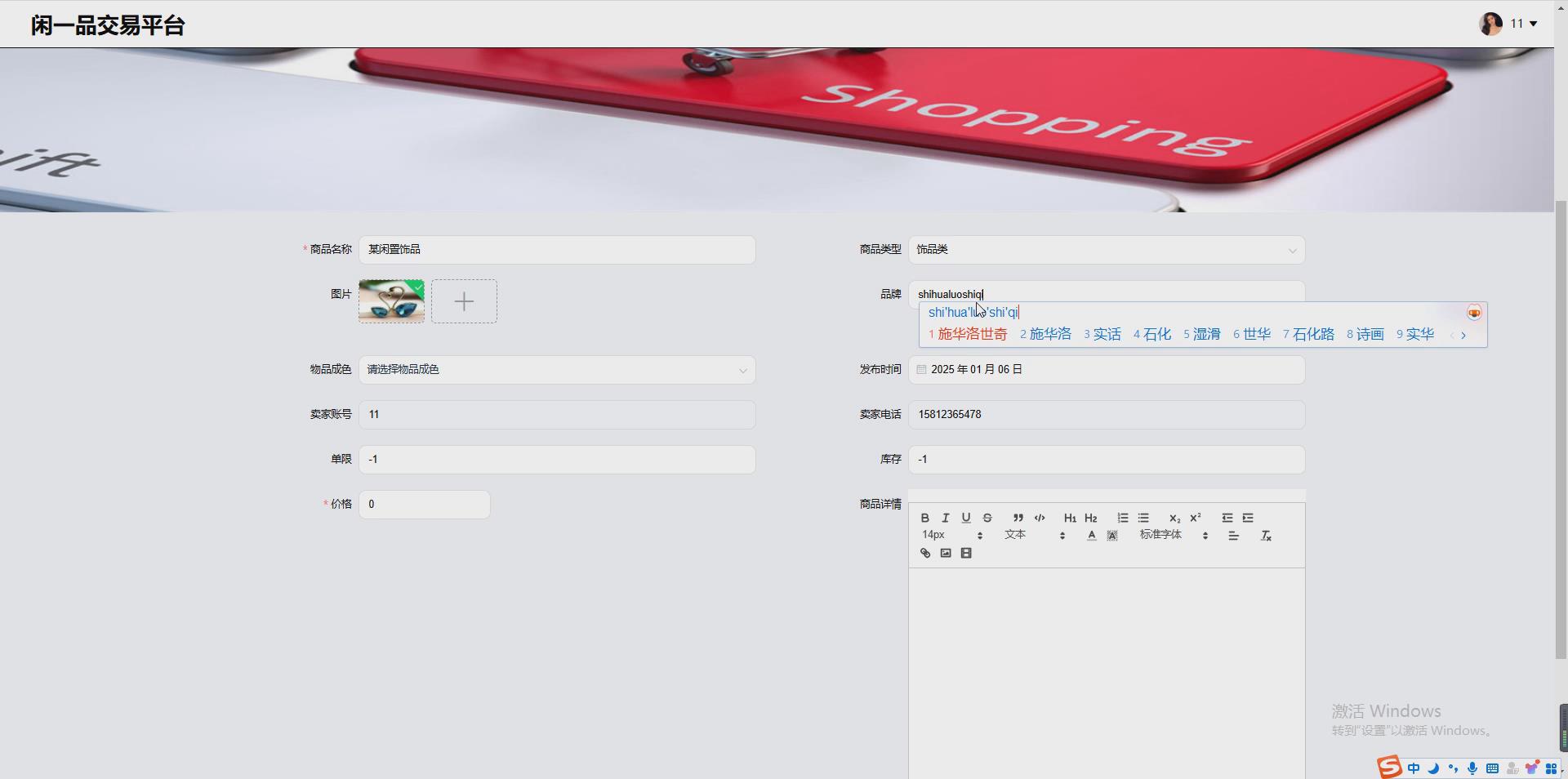Choose IME candidate 5 湿滑
This screenshot has width=1568, height=779.
1202,334
